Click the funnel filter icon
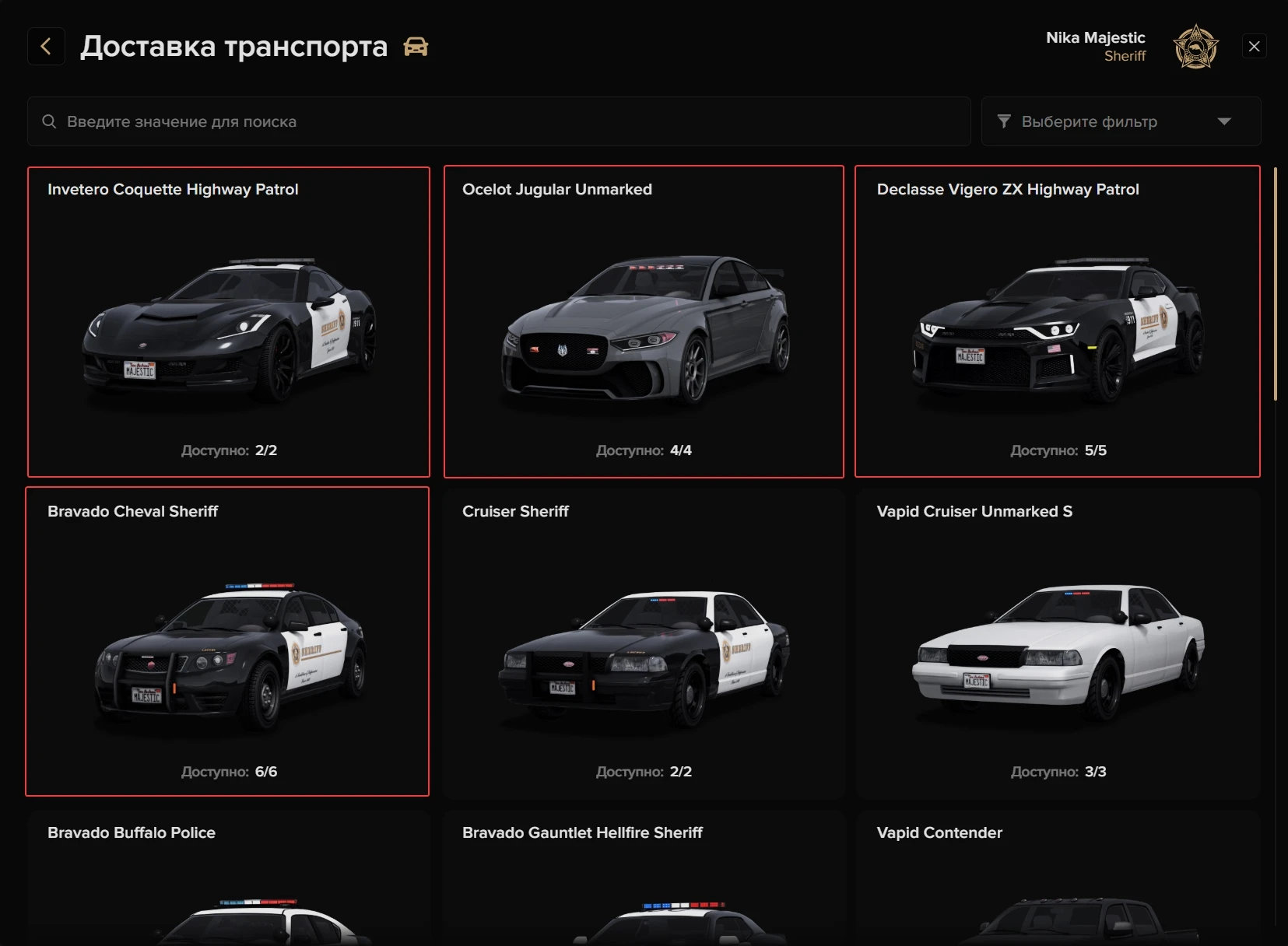Image resolution: width=1288 pixels, height=946 pixels. point(1004,121)
